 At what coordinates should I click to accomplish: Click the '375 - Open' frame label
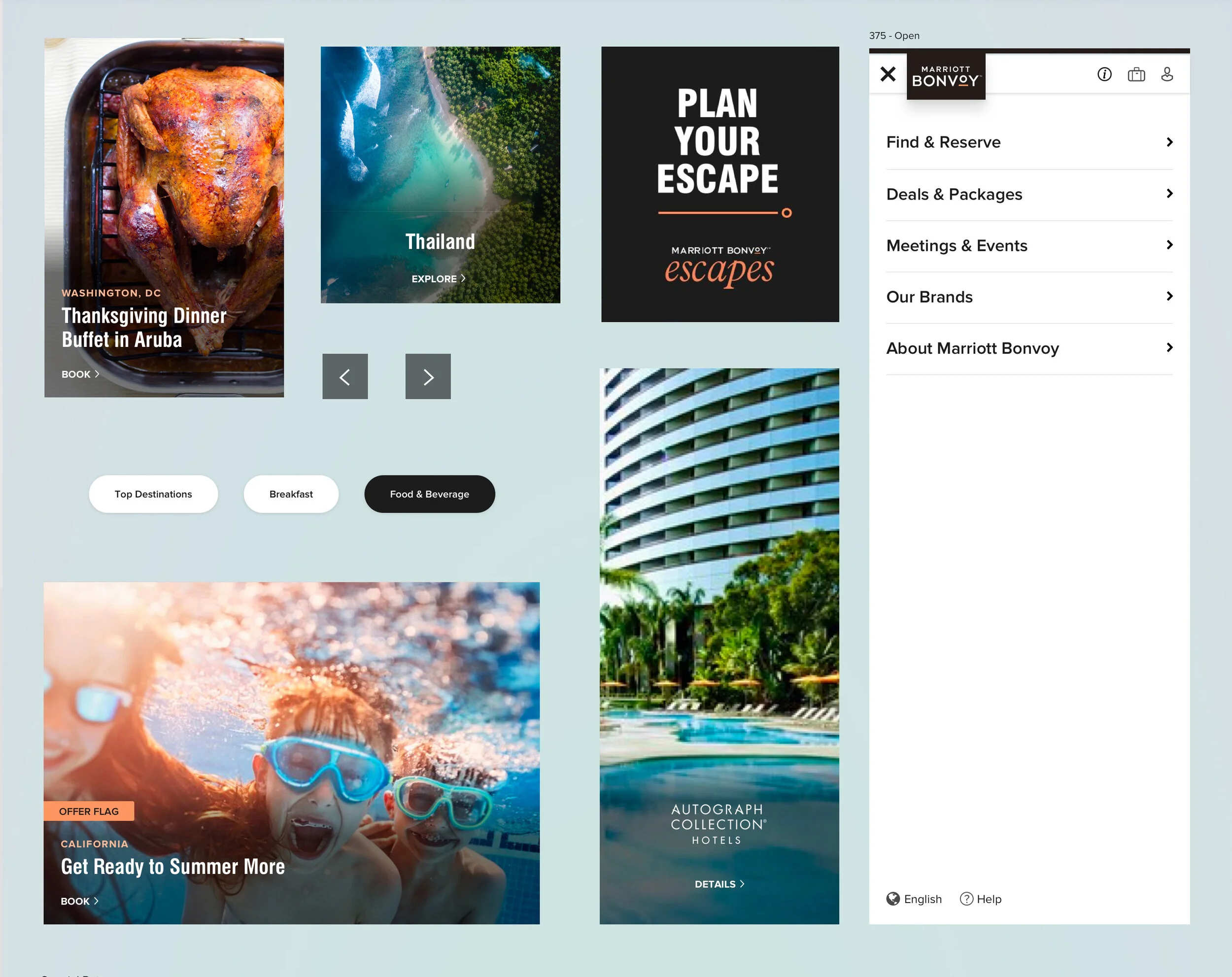(x=894, y=35)
